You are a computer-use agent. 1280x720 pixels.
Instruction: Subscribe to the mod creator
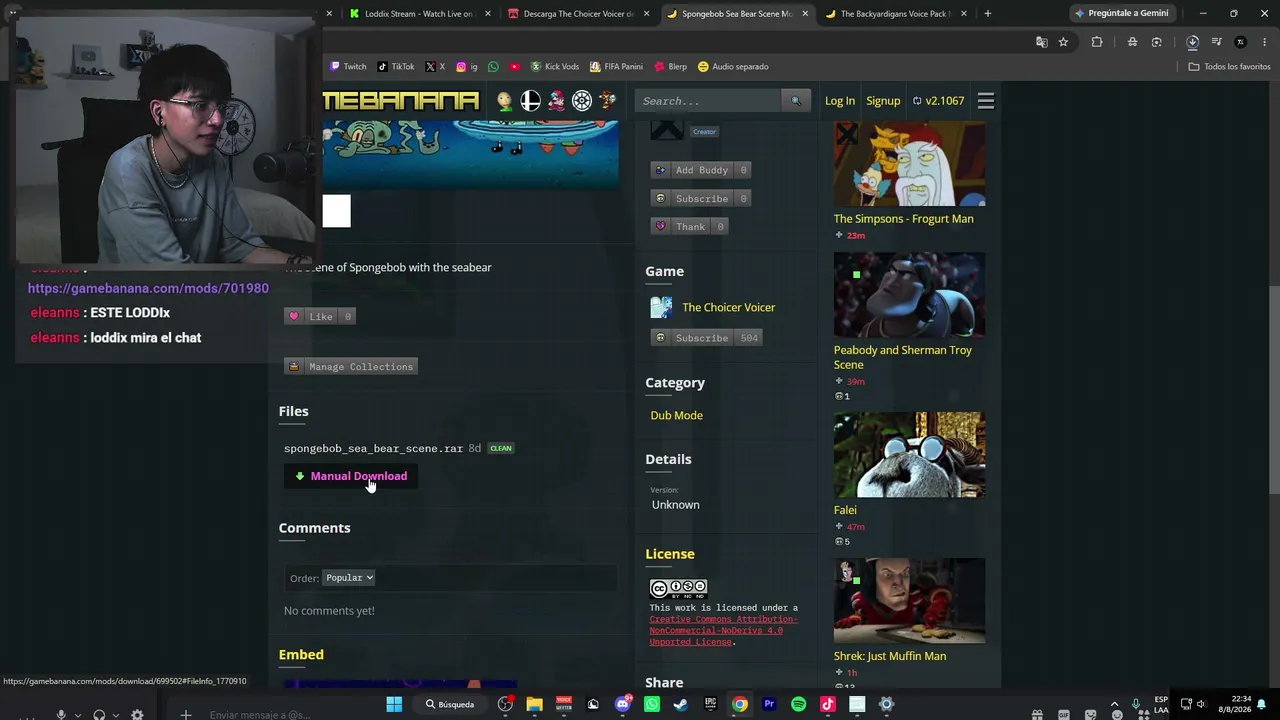(702, 198)
